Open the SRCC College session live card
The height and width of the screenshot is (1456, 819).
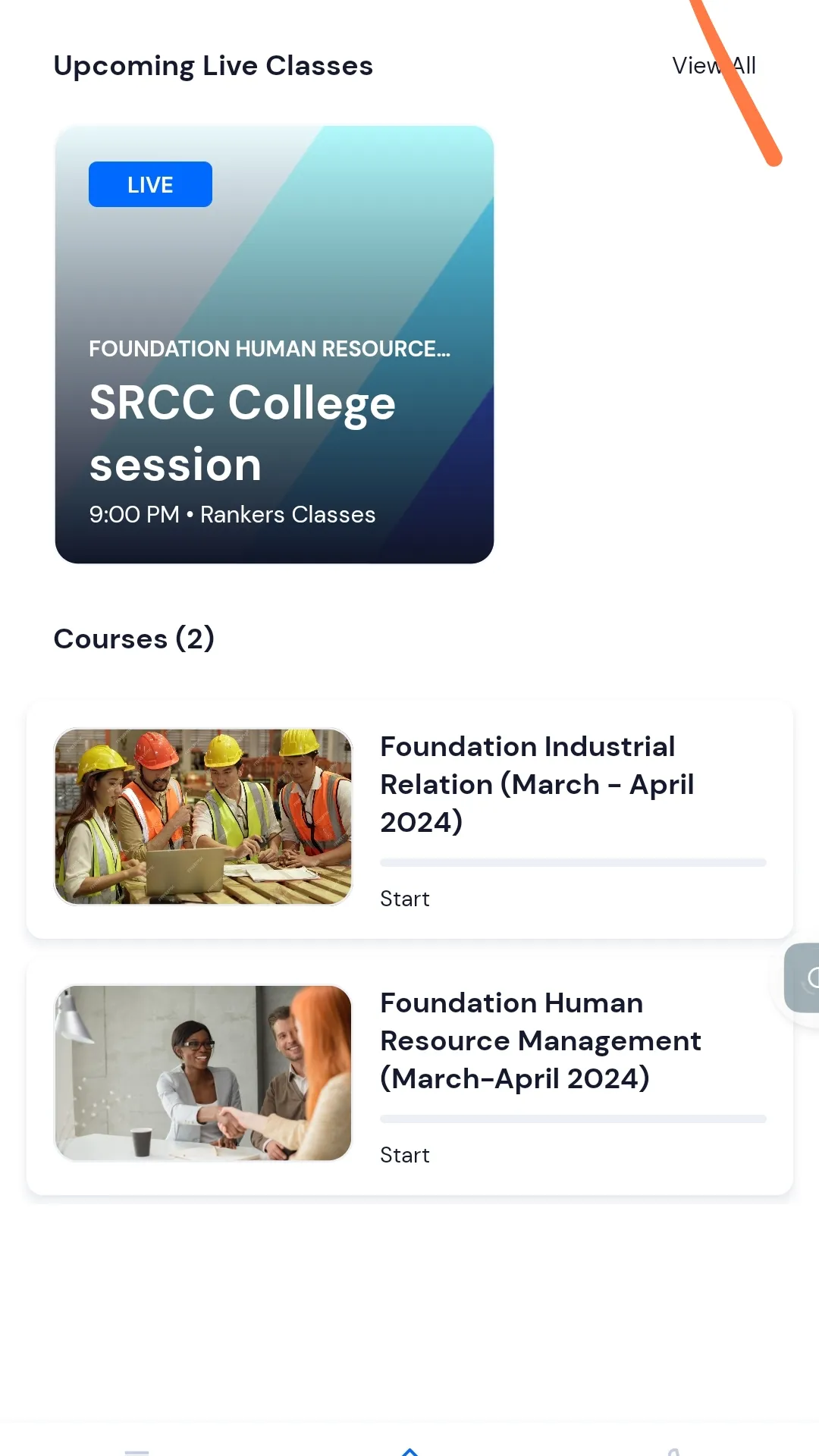click(275, 344)
